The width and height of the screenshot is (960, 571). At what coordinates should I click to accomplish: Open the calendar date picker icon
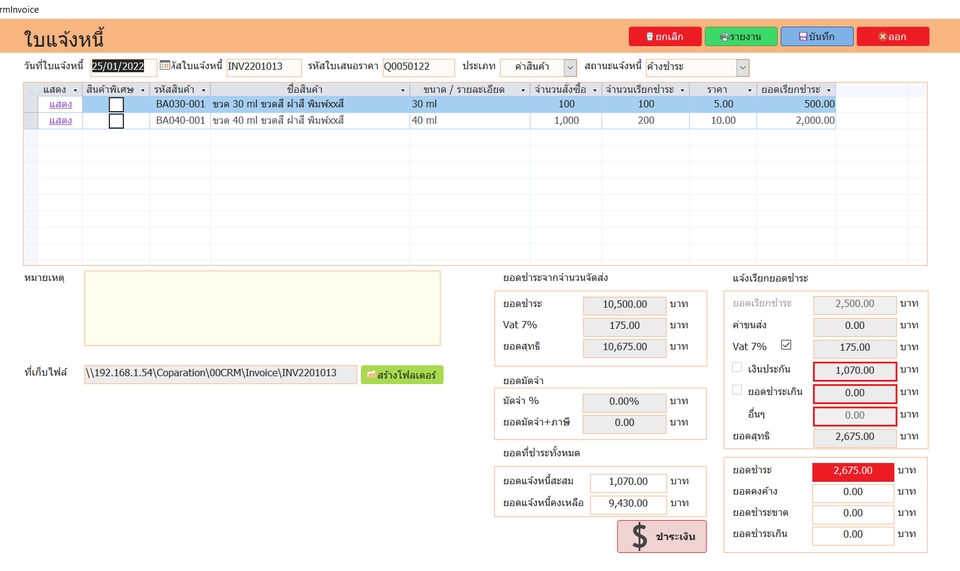point(165,65)
